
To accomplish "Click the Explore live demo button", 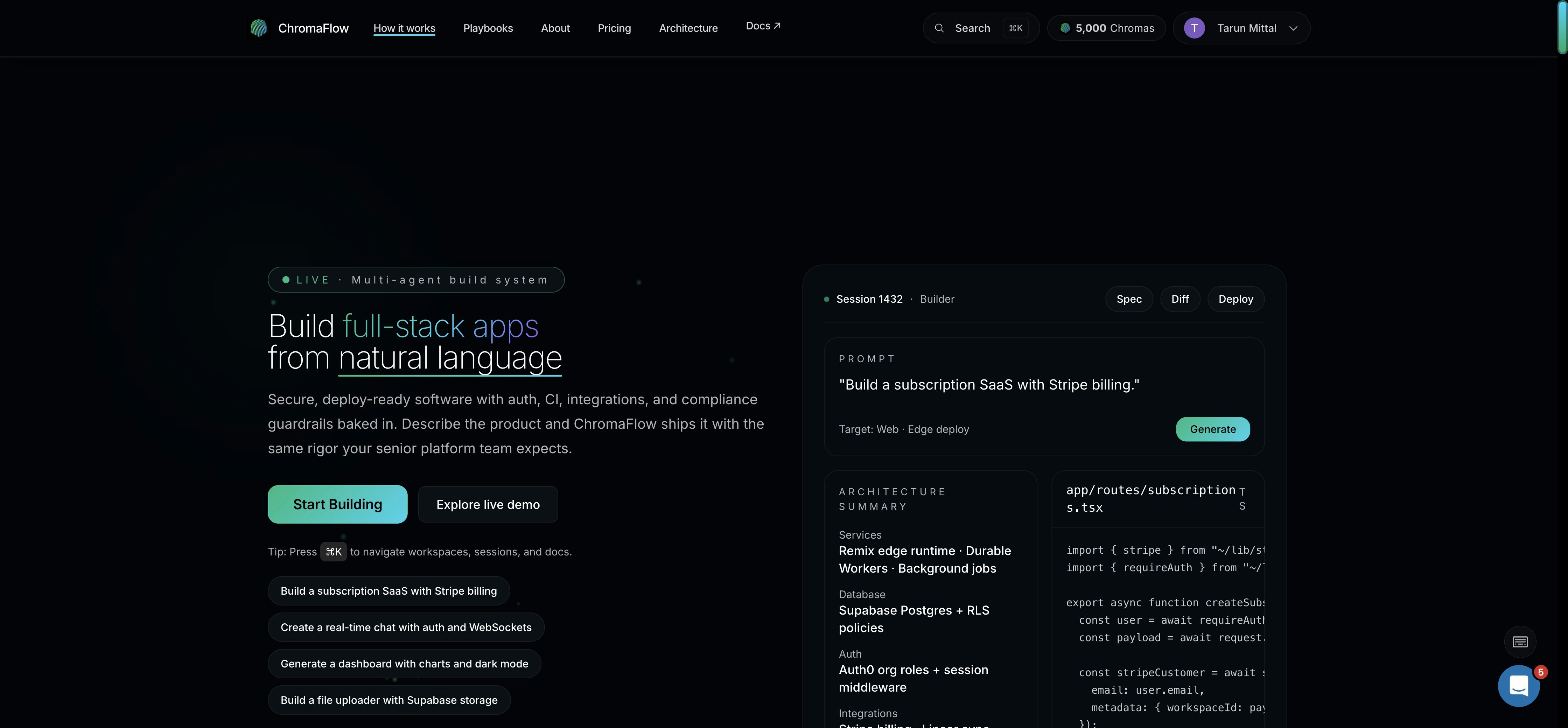I will tap(488, 505).
